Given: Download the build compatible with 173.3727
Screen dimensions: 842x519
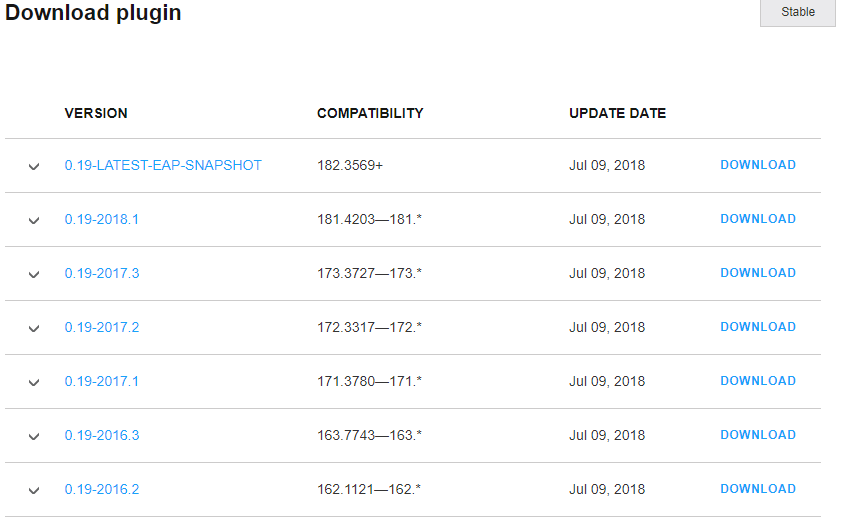Looking at the screenshot, I should pos(758,273).
